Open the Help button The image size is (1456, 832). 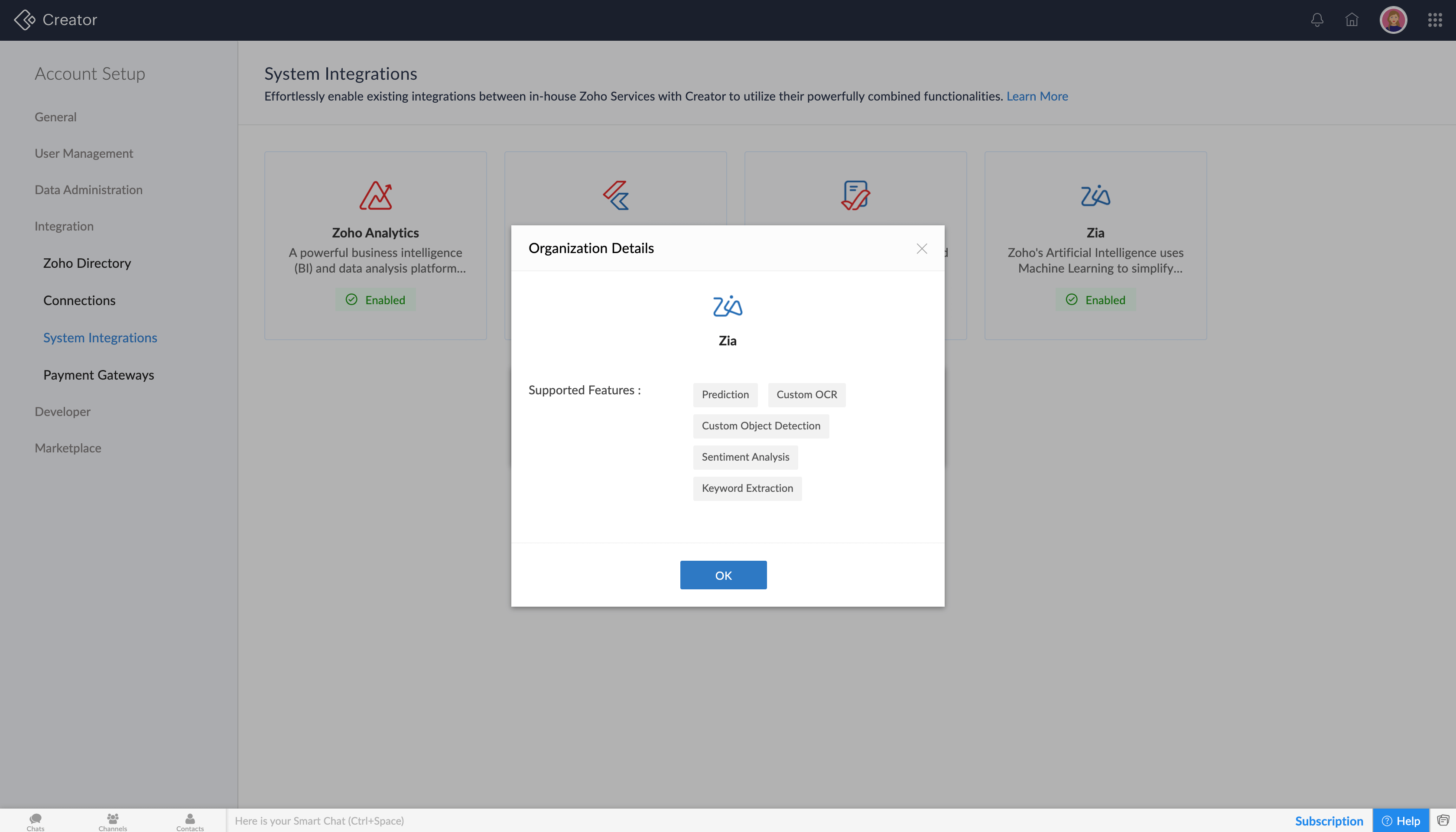[x=1401, y=821]
